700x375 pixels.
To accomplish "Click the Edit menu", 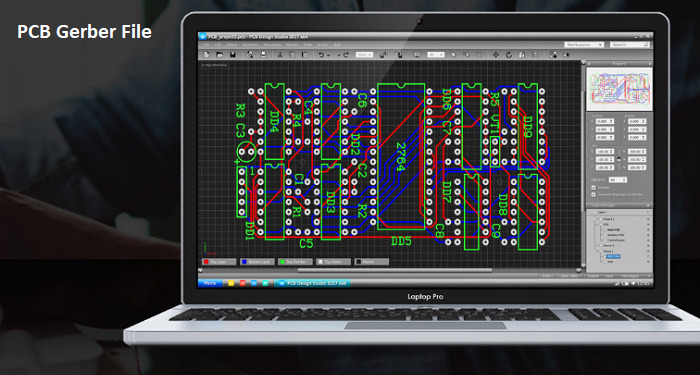I will [218, 45].
